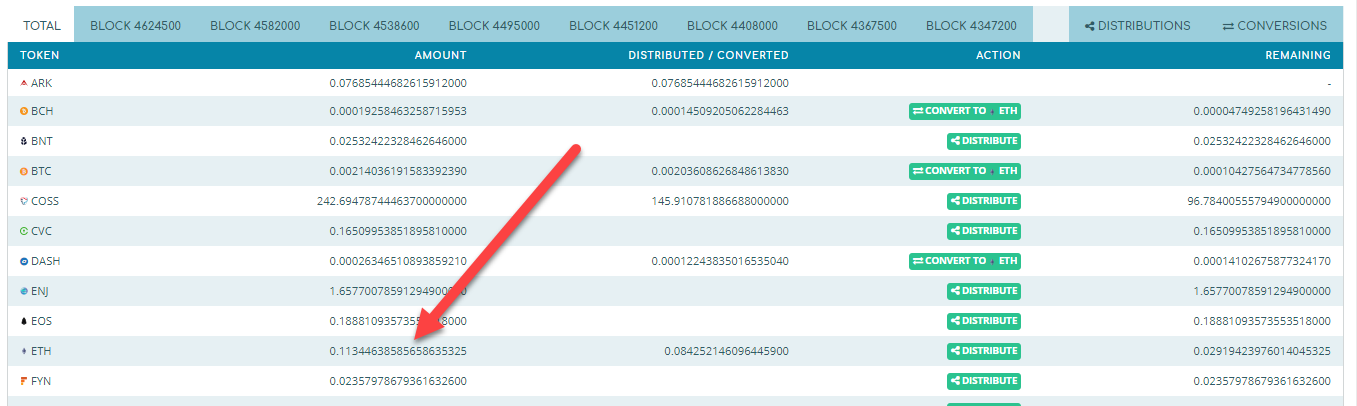Click the ETH diamond icon

point(24,352)
